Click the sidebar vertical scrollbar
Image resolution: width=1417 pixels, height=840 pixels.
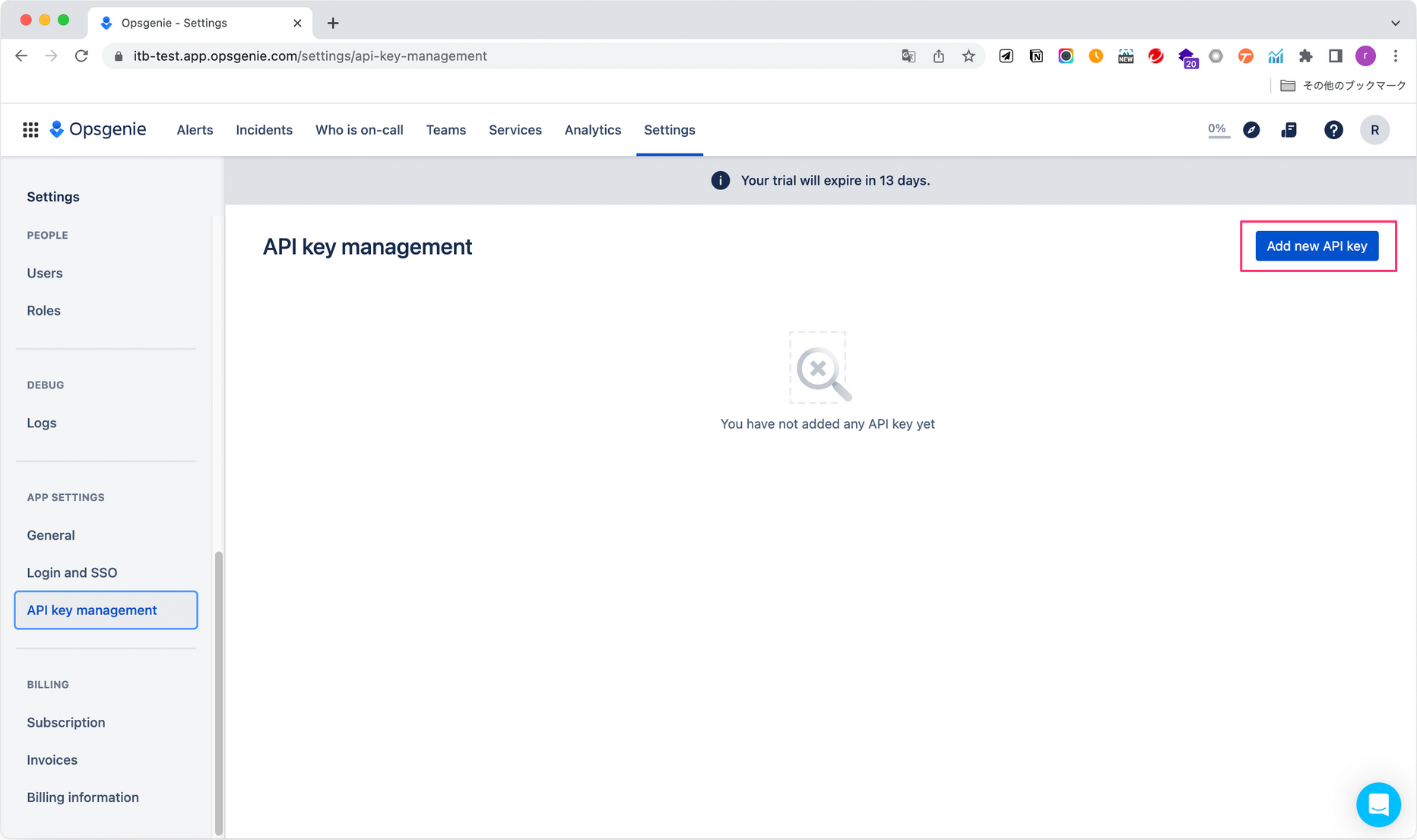tap(219, 692)
